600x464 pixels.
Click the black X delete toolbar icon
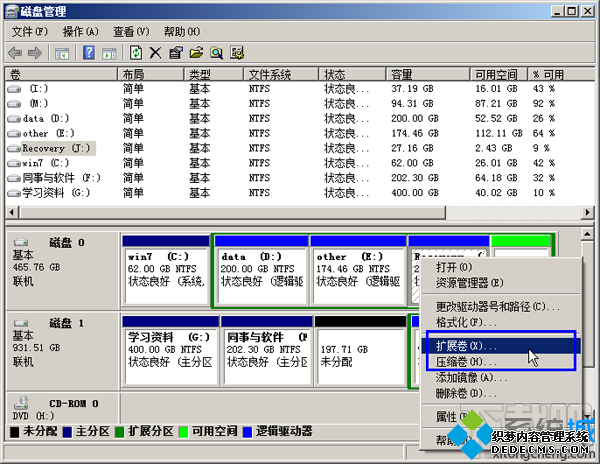pyautogui.click(x=155, y=52)
